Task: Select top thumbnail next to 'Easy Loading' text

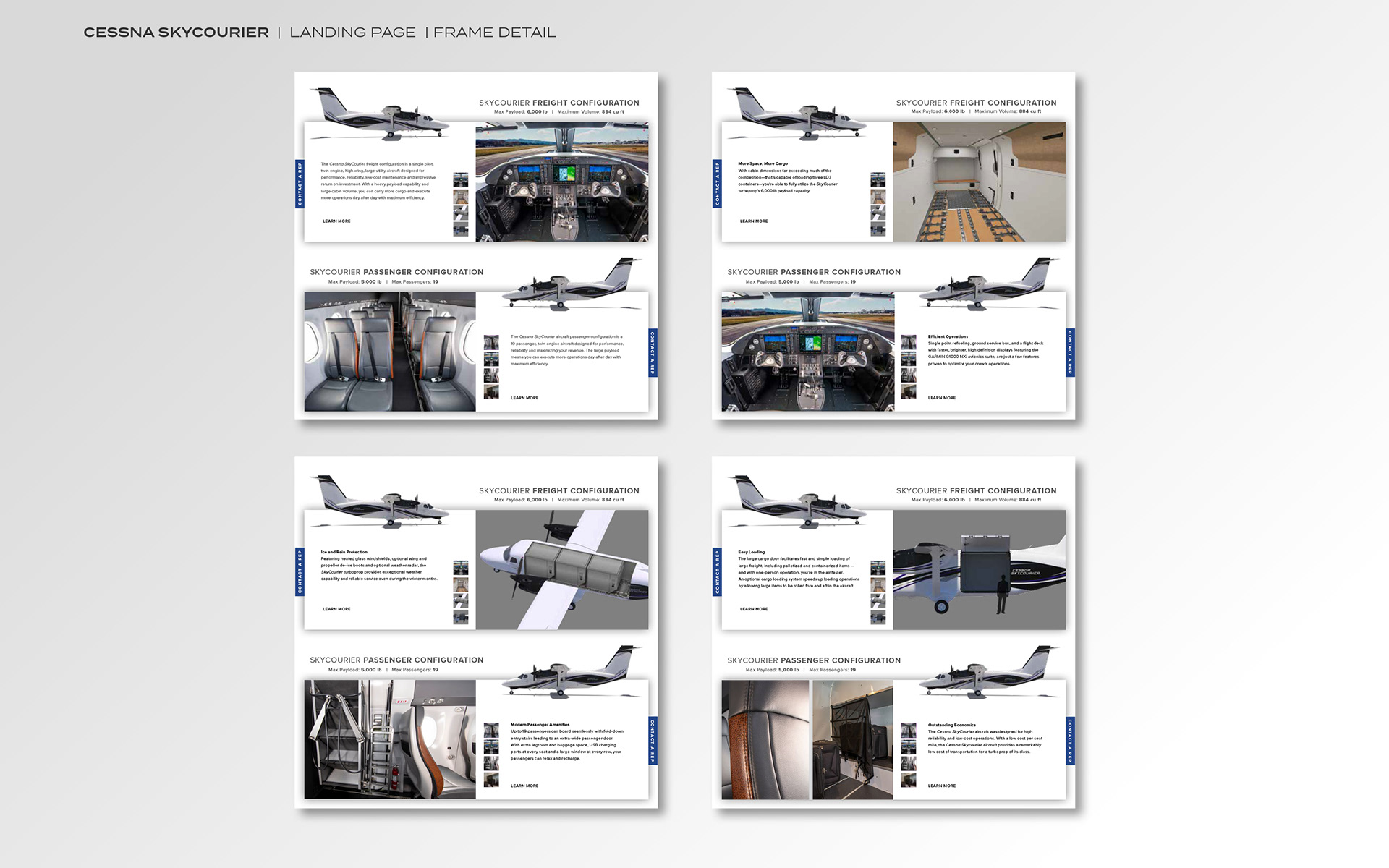Action: [x=878, y=568]
